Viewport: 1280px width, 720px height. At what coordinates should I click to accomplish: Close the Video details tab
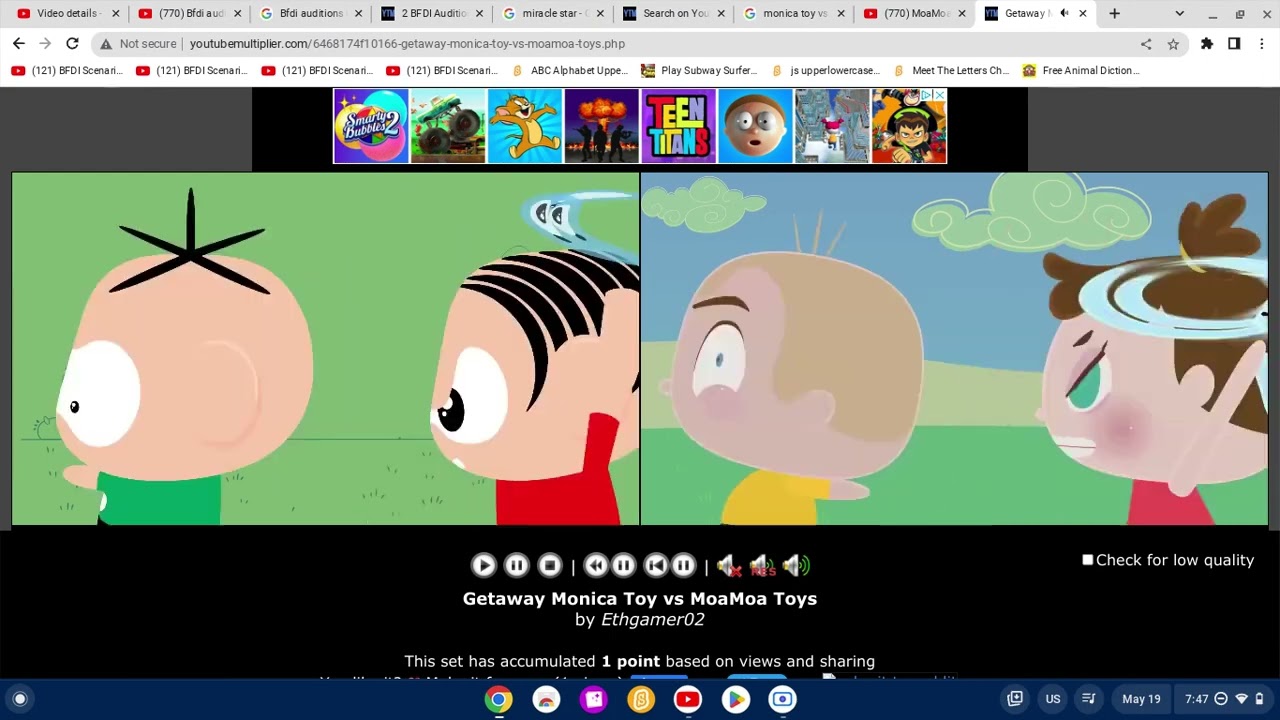[x=115, y=14]
